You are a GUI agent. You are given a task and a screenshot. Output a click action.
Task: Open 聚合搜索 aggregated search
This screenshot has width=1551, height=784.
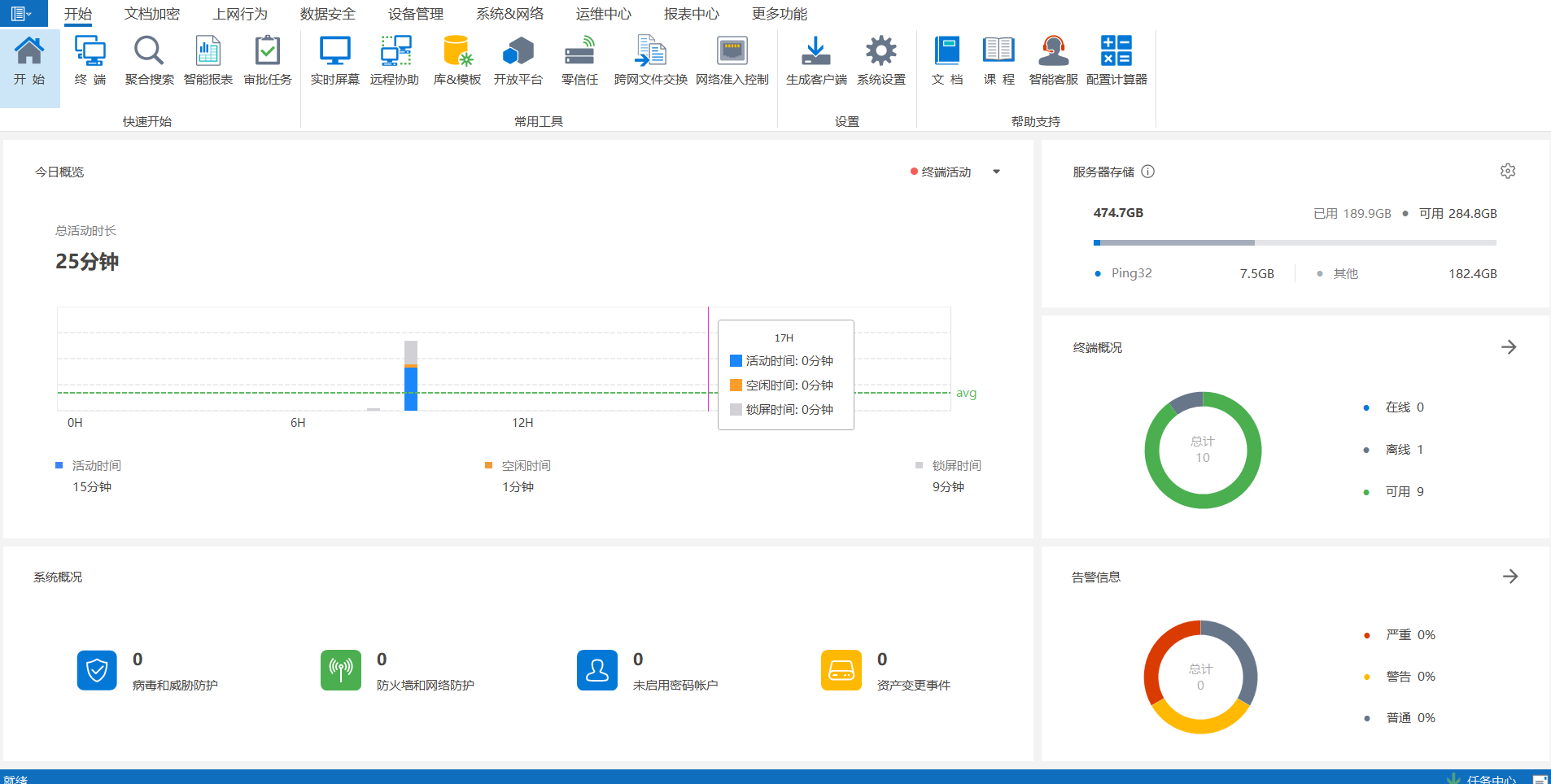pyautogui.click(x=149, y=60)
